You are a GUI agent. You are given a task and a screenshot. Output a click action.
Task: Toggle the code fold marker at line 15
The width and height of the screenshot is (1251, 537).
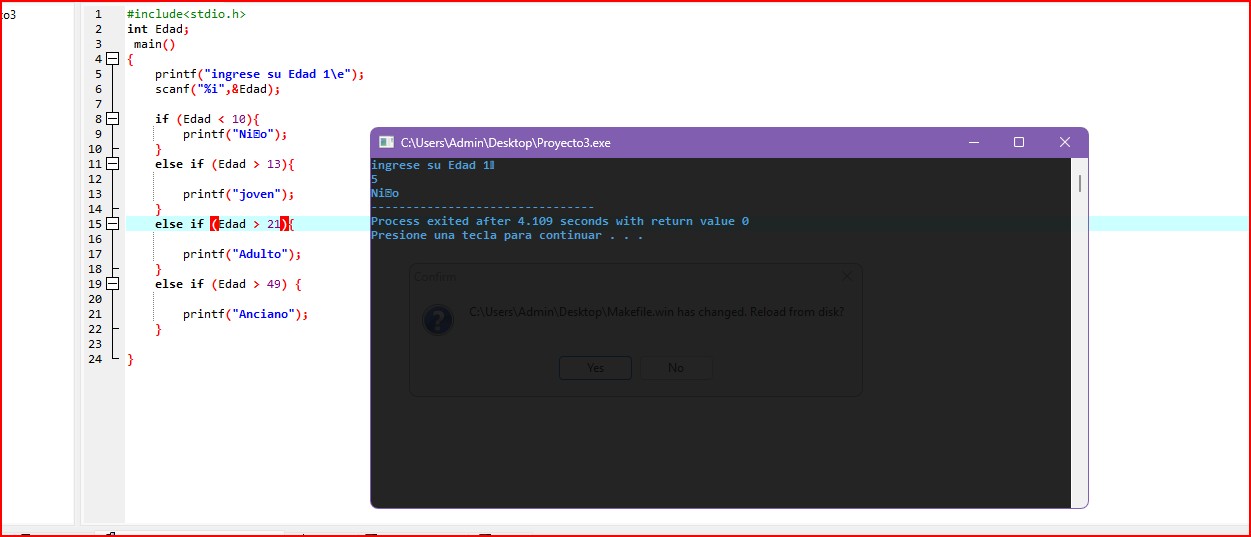[x=113, y=224]
